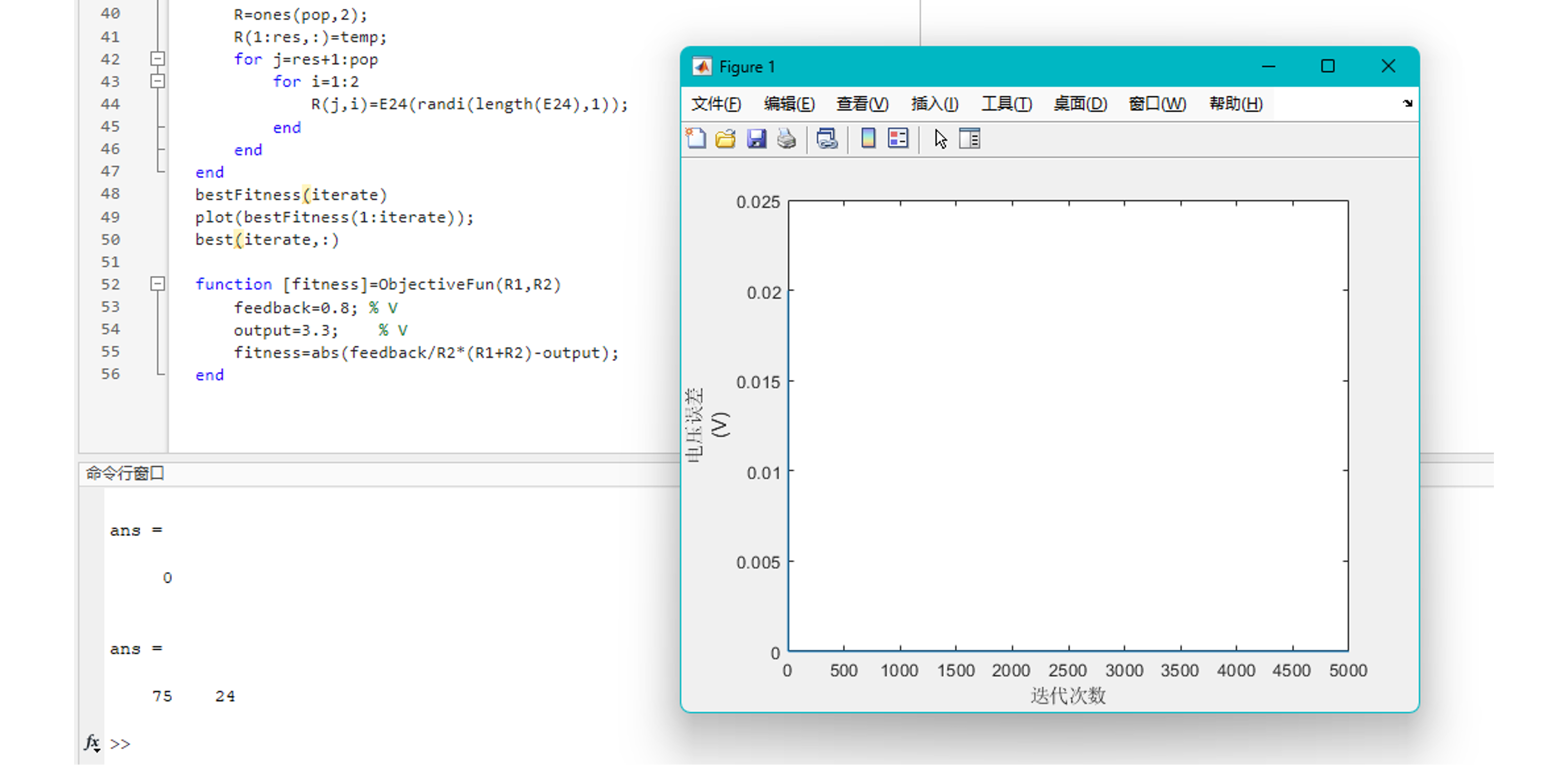1568x765 pixels.
Task: Open the 文件(F) menu in Figure 1
Action: coord(716,104)
